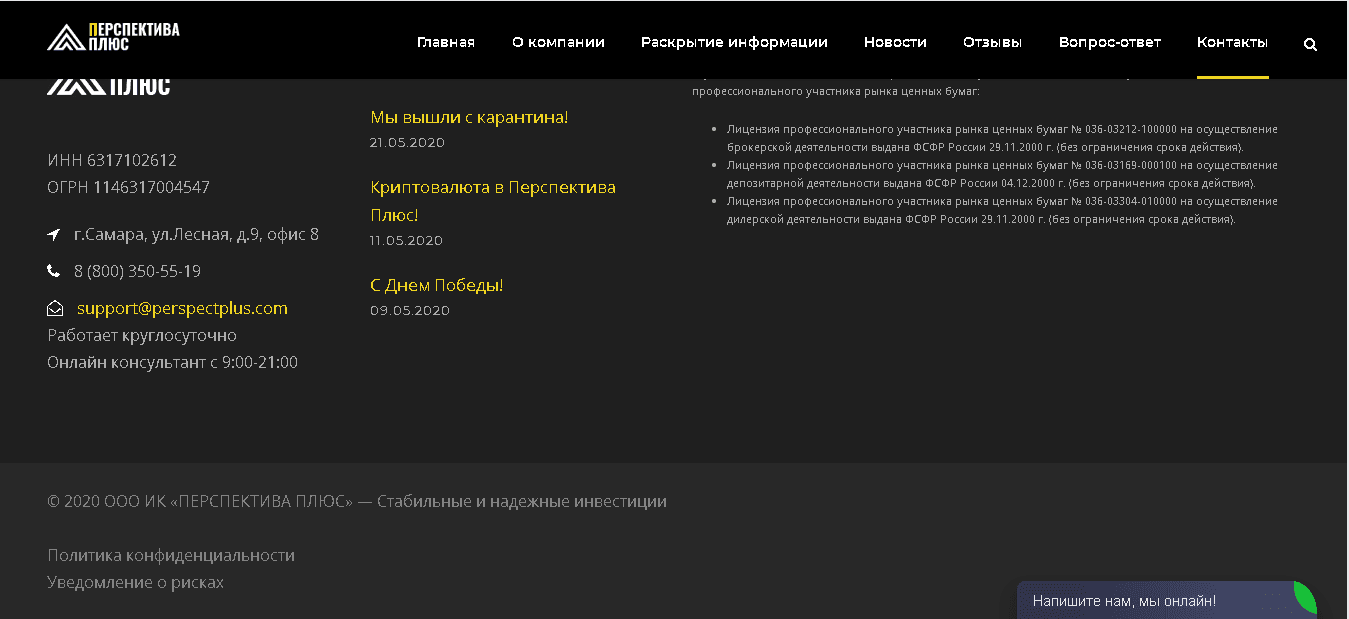Click the Контакты menu item
Viewport: 1349px width, 619px height.
coord(1232,42)
